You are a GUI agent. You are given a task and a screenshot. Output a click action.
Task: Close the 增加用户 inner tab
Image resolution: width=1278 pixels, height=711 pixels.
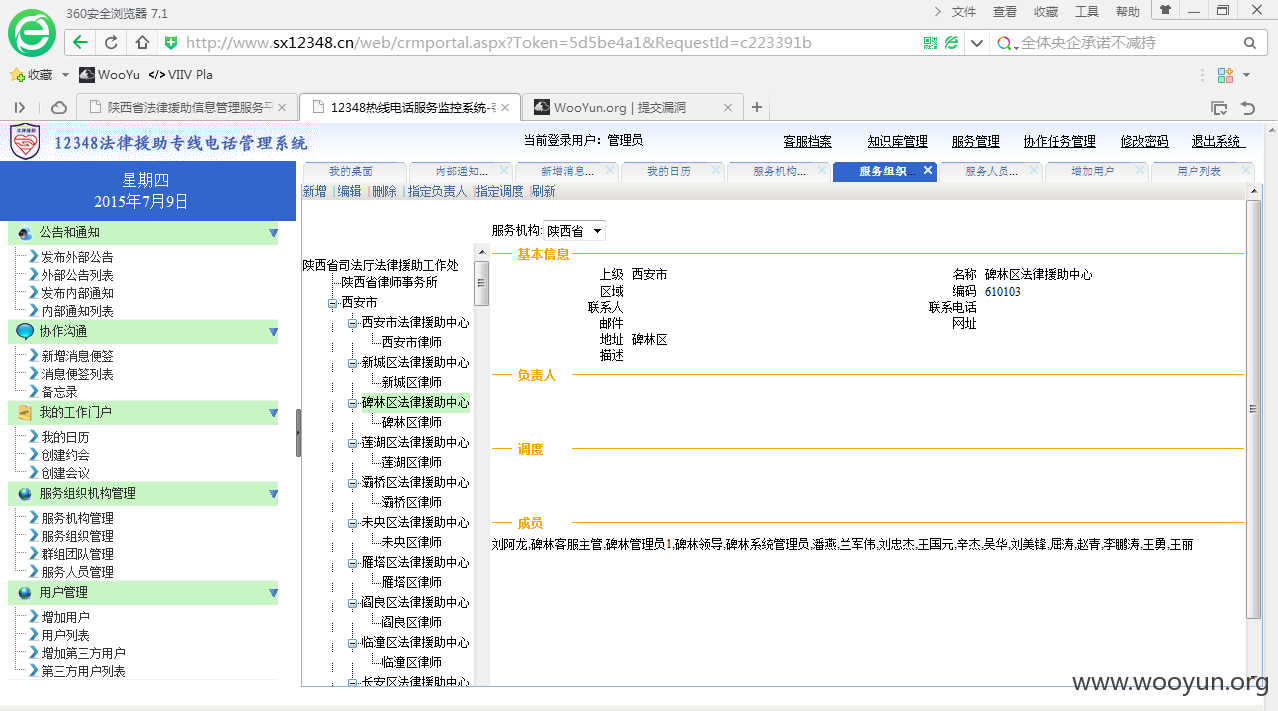coord(1140,171)
